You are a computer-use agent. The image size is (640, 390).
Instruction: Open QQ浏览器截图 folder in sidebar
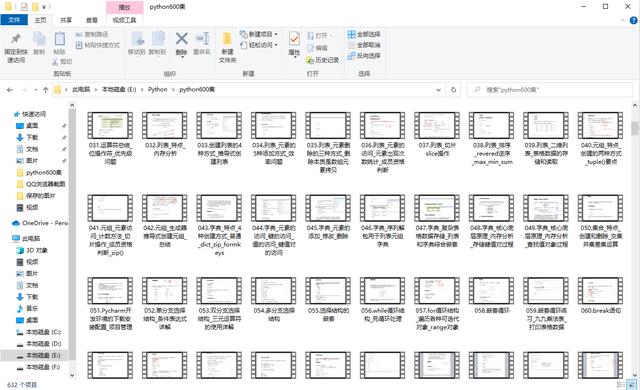click(41, 184)
